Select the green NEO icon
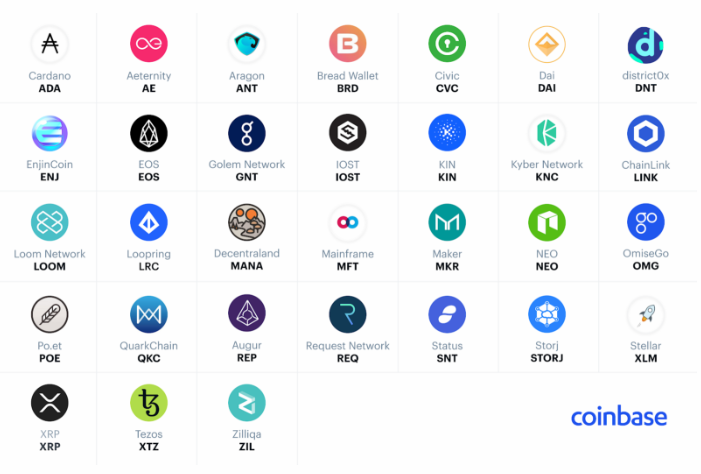The image size is (701, 474). point(547,222)
